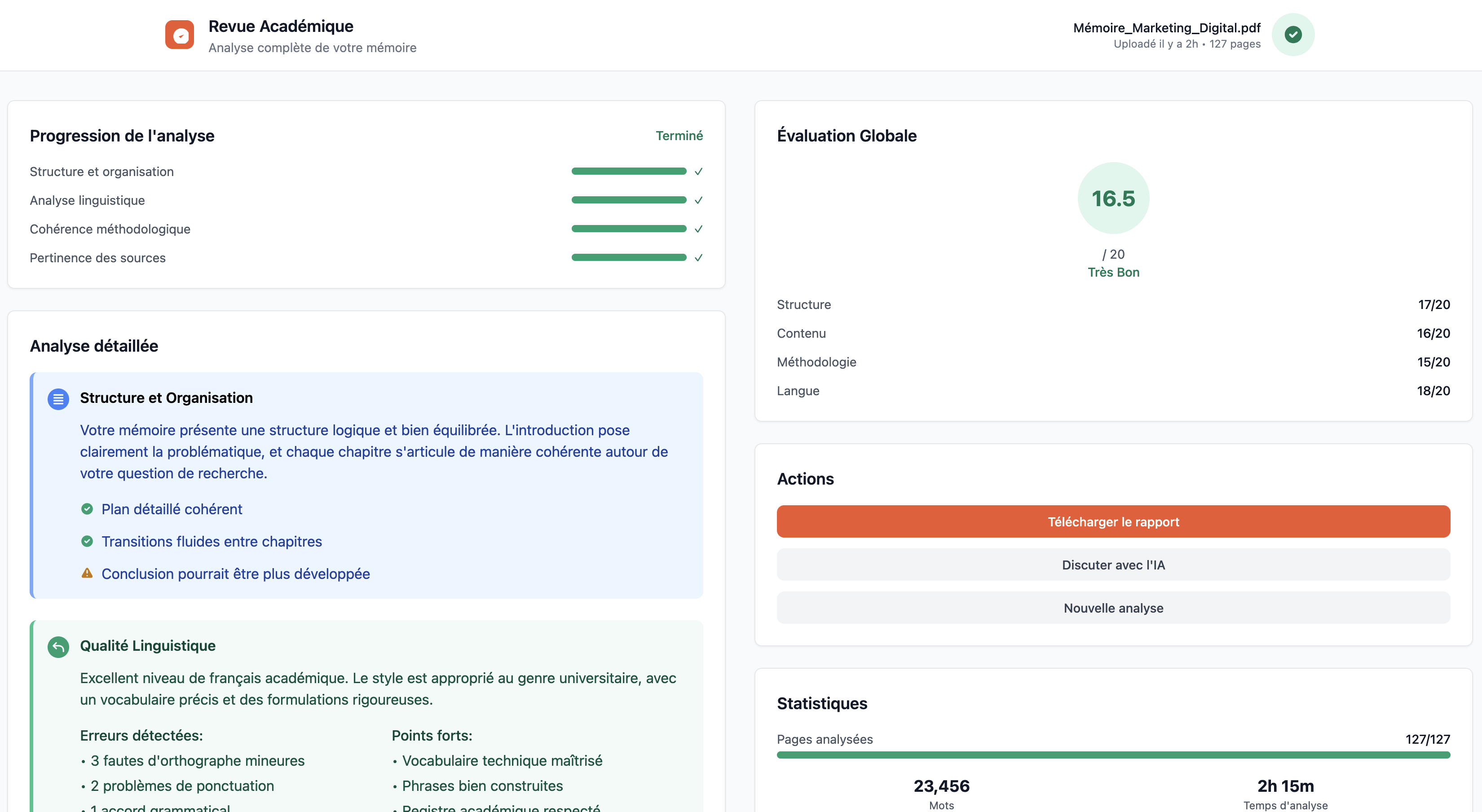Click the 'Erreurs détectées:' label
Viewport: 1482px width, 812px height.
pyautogui.click(x=141, y=736)
